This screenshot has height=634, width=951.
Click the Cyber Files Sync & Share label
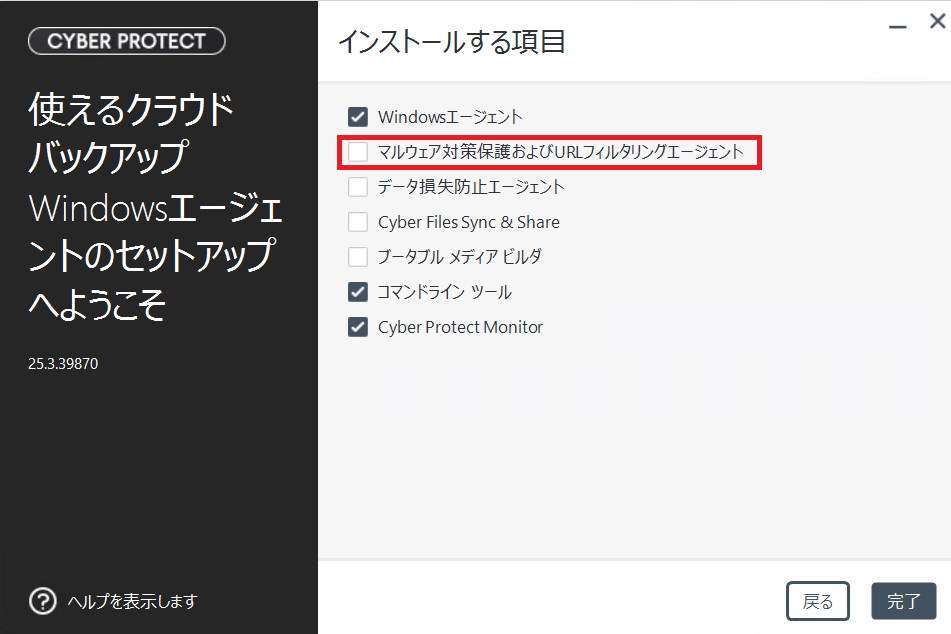point(469,222)
